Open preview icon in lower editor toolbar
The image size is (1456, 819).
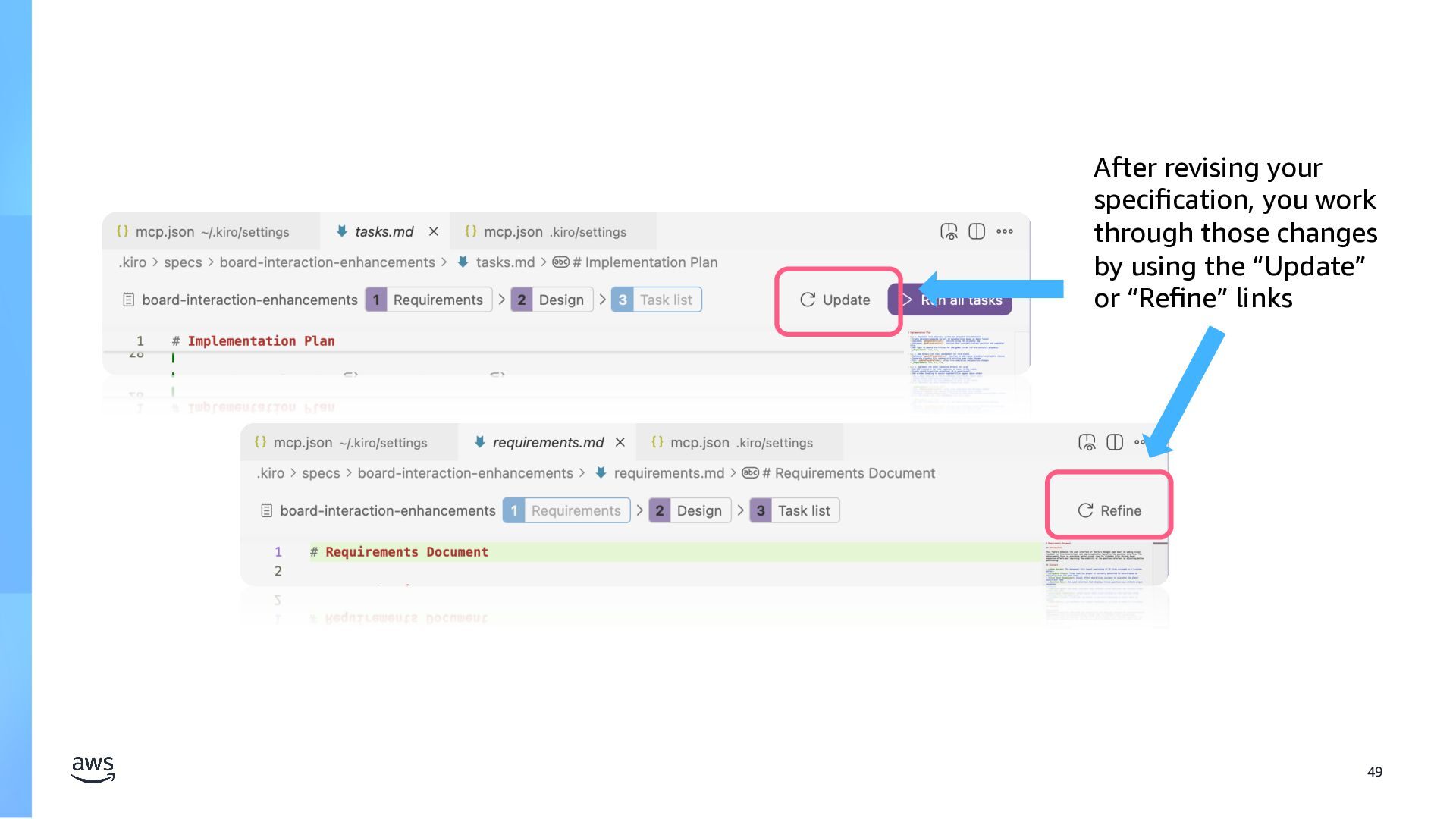click(1087, 442)
